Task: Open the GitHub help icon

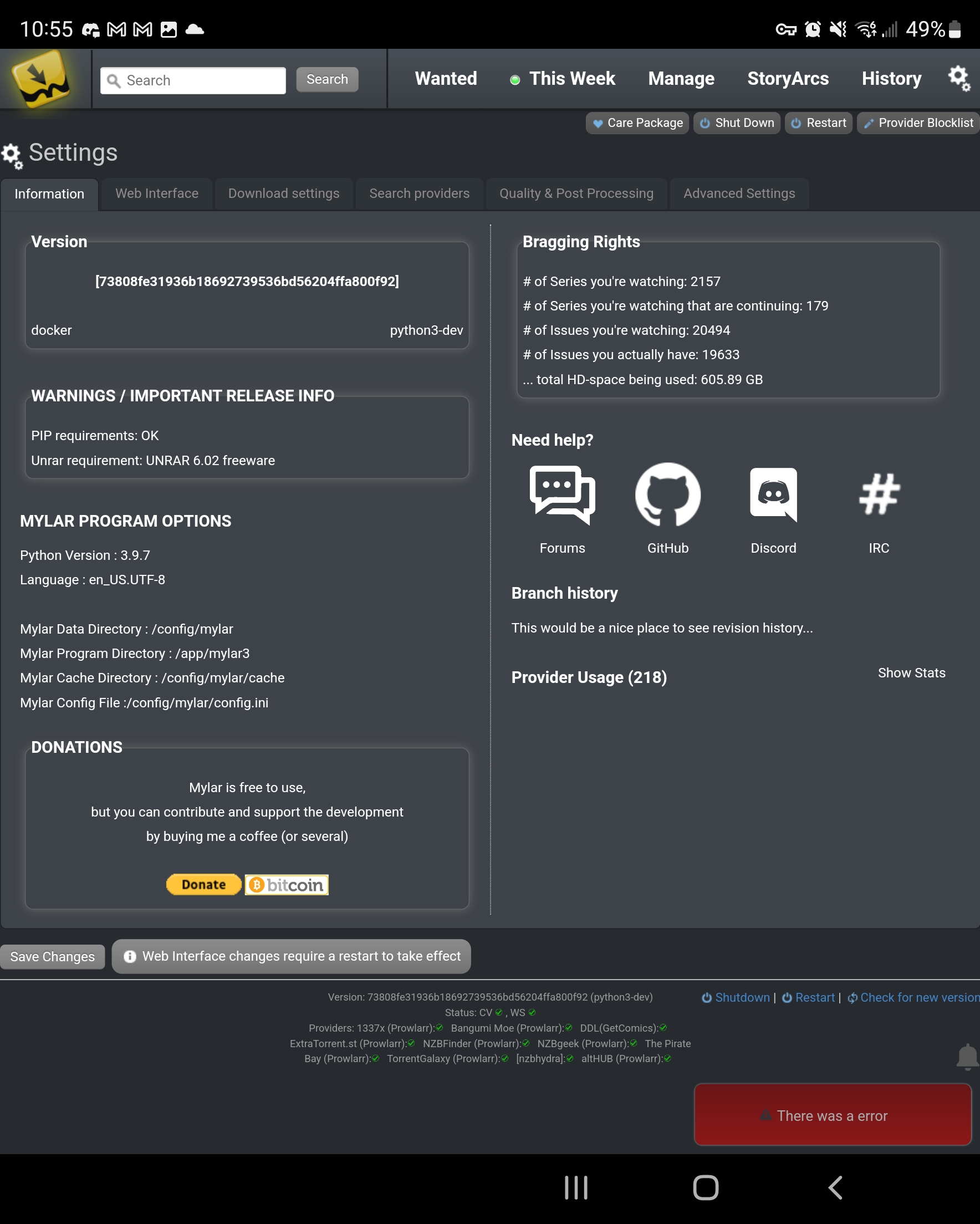Action: point(668,494)
